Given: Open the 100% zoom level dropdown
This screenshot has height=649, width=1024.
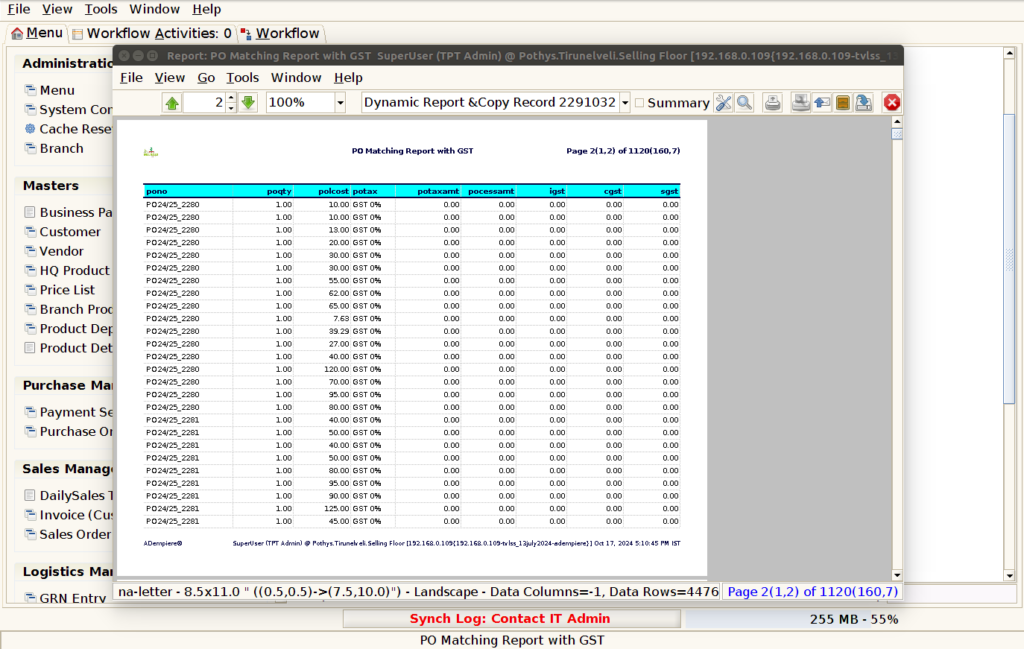Looking at the screenshot, I should 340,103.
